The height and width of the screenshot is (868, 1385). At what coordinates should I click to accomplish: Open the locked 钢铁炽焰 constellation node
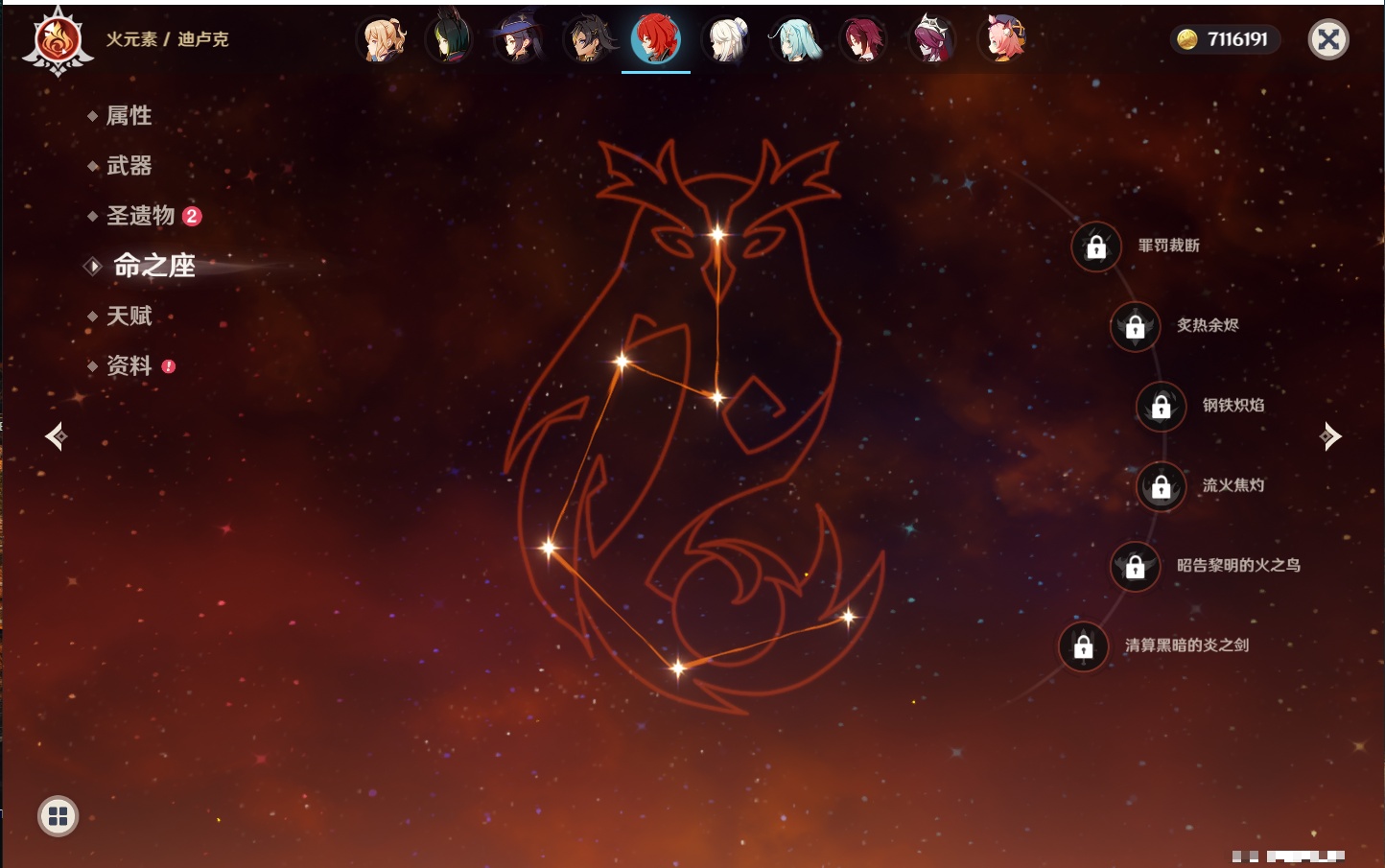[1162, 407]
